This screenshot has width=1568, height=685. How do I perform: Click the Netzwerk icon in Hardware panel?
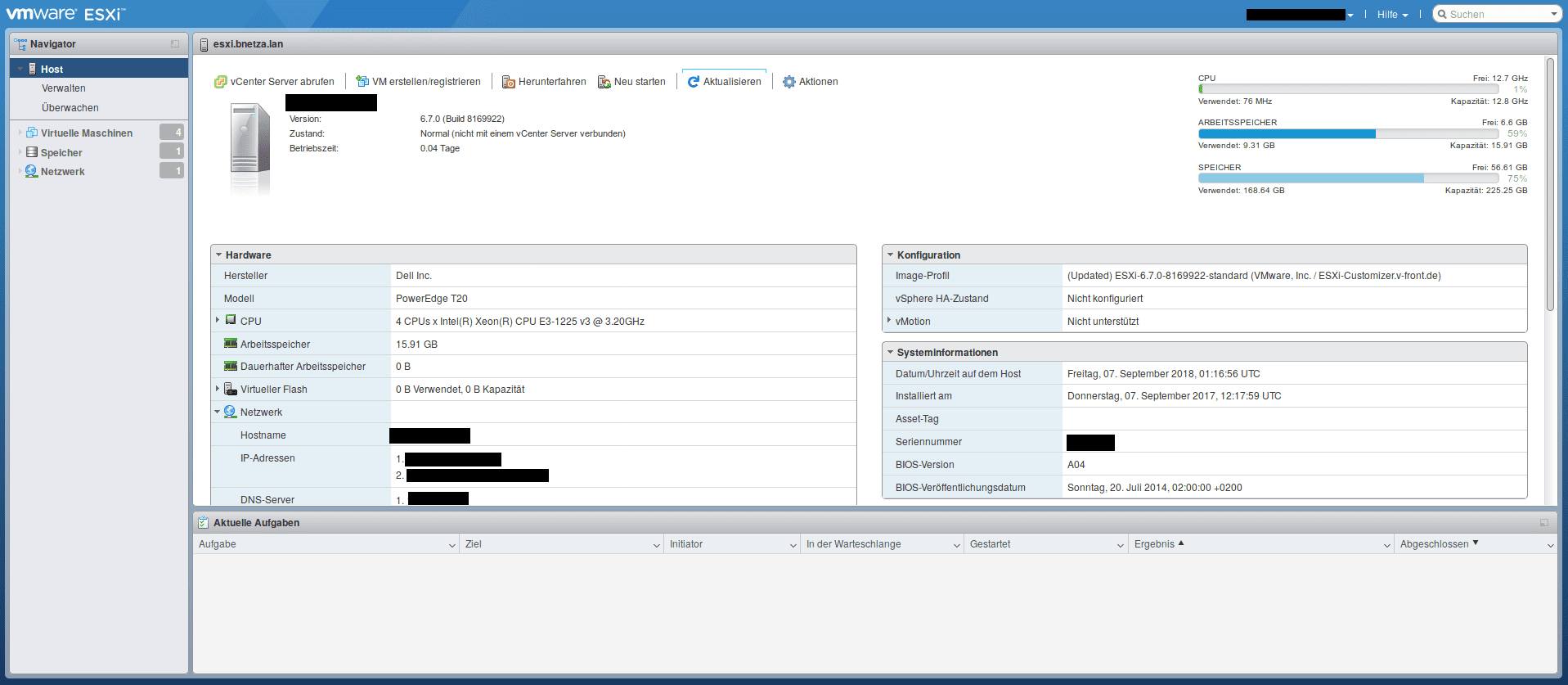click(x=231, y=412)
